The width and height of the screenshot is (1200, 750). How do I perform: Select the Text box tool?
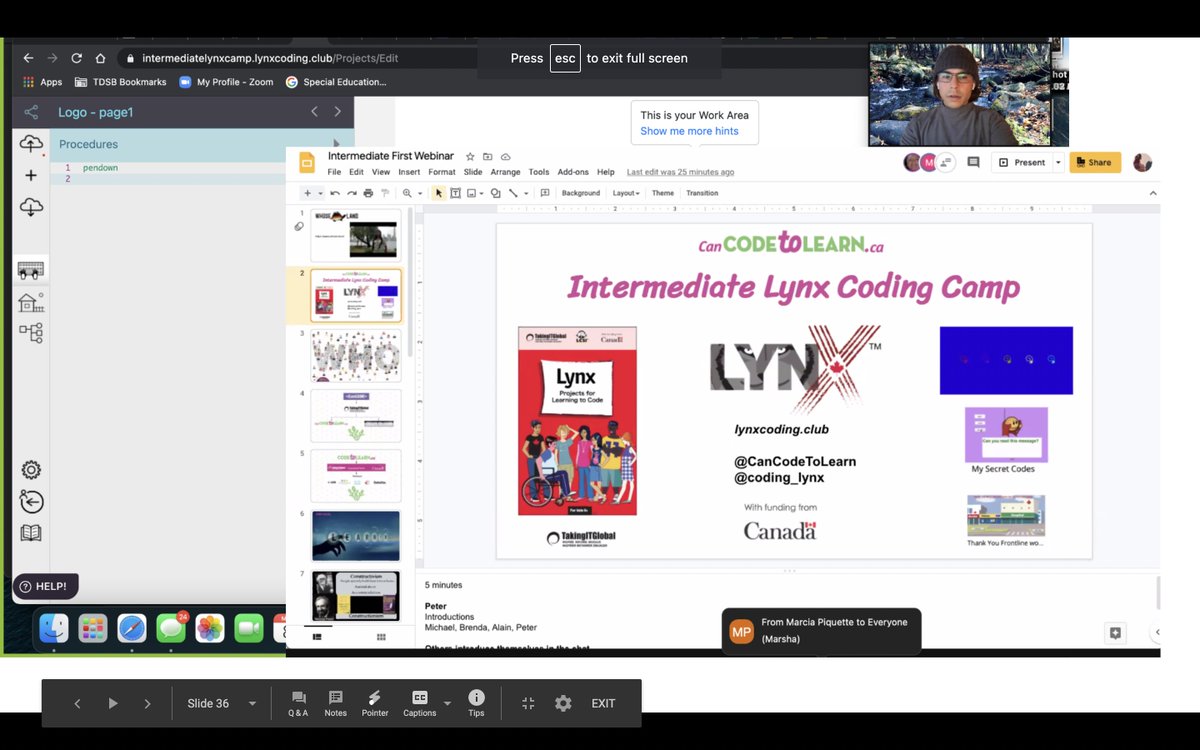point(455,193)
